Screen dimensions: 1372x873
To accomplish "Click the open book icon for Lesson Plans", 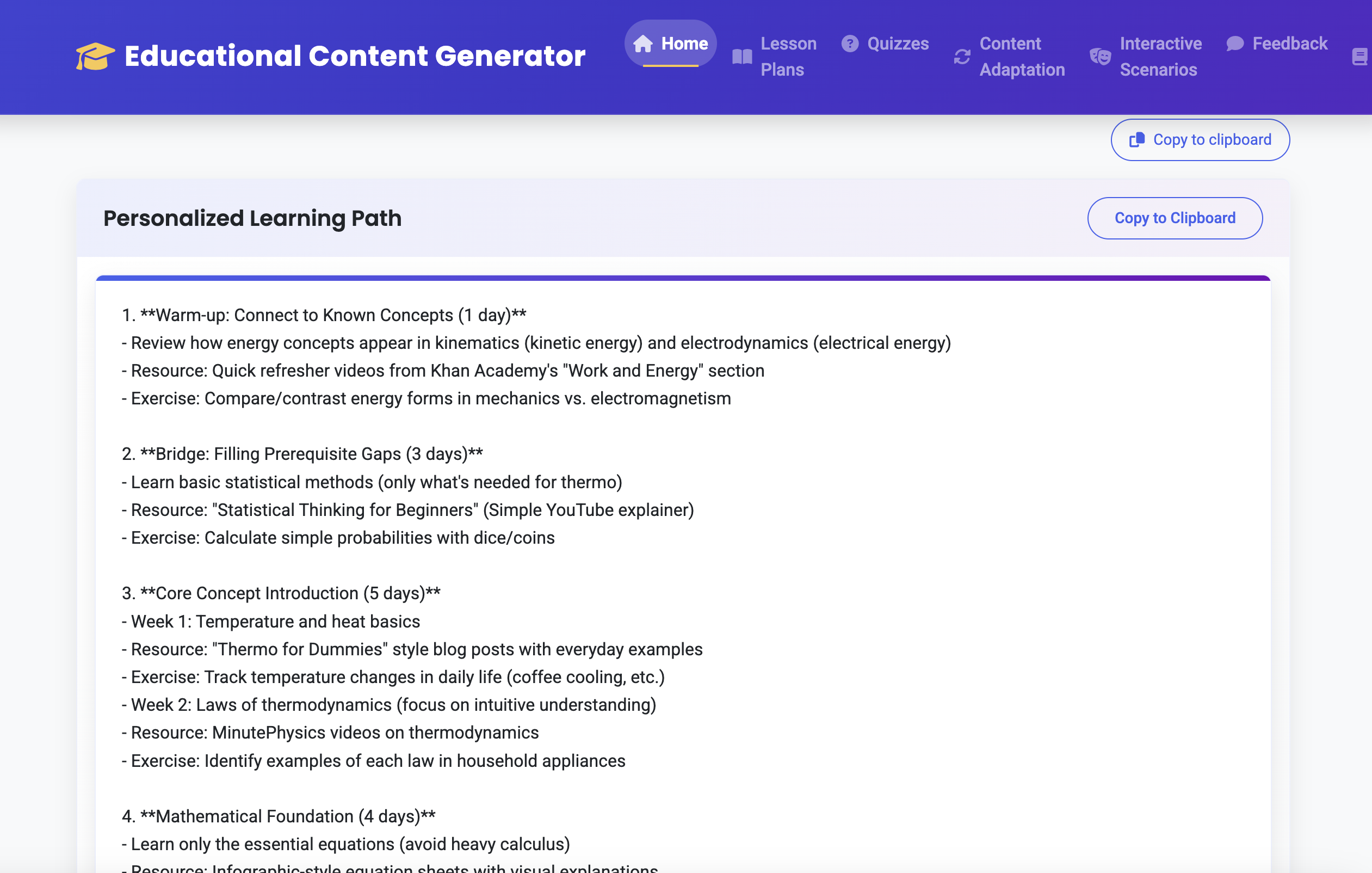I will pos(742,57).
